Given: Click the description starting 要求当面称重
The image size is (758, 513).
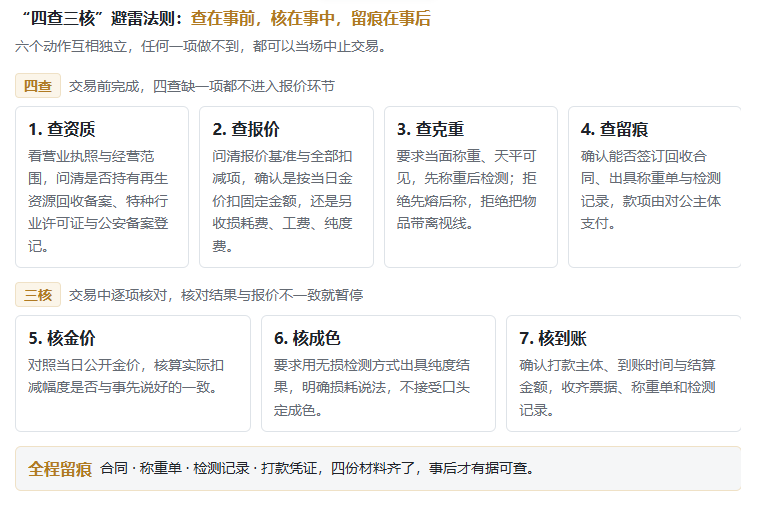Looking at the screenshot, I should click(466, 190).
